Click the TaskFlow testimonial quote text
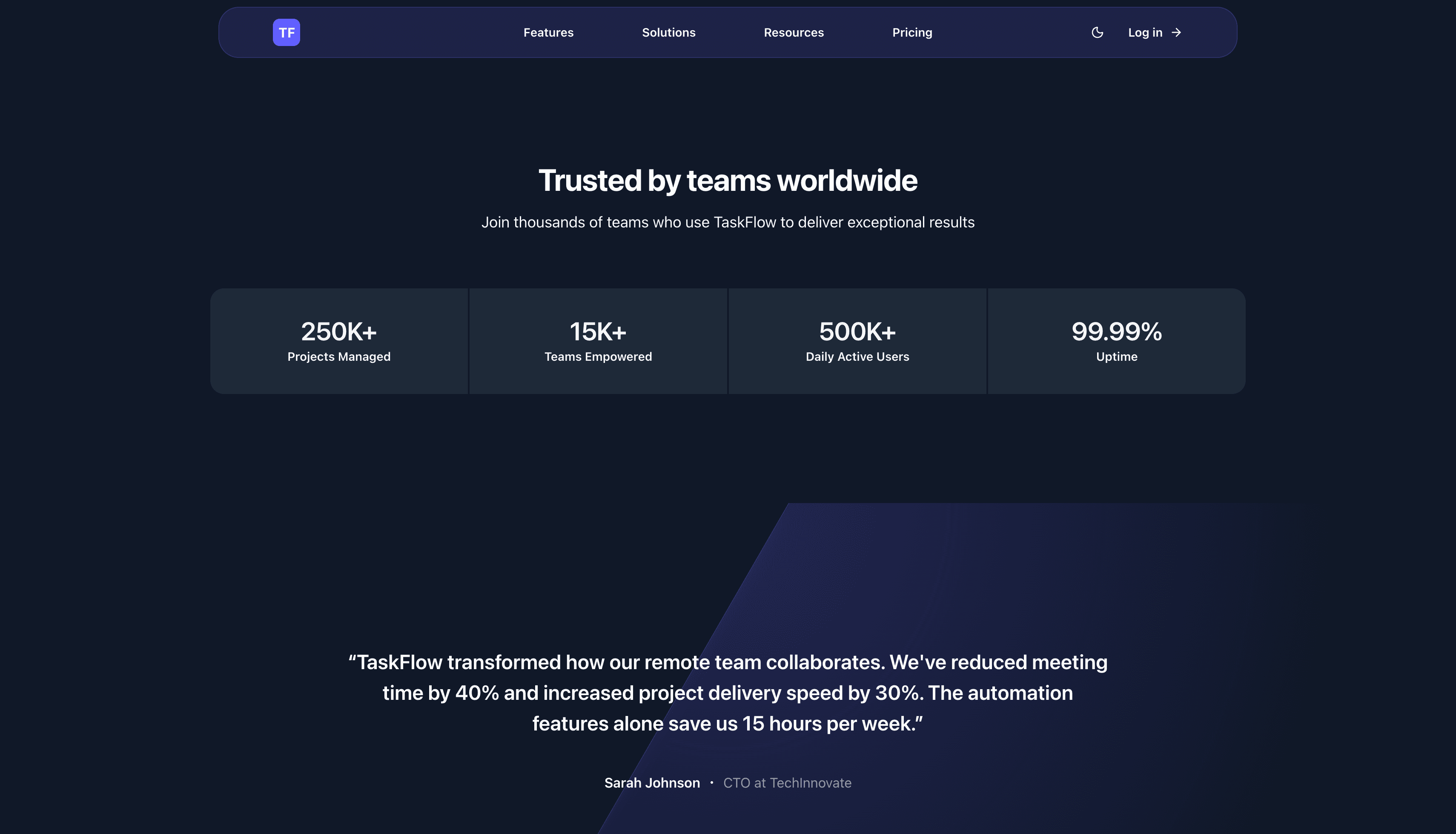This screenshot has width=1456, height=834. pos(728,693)
